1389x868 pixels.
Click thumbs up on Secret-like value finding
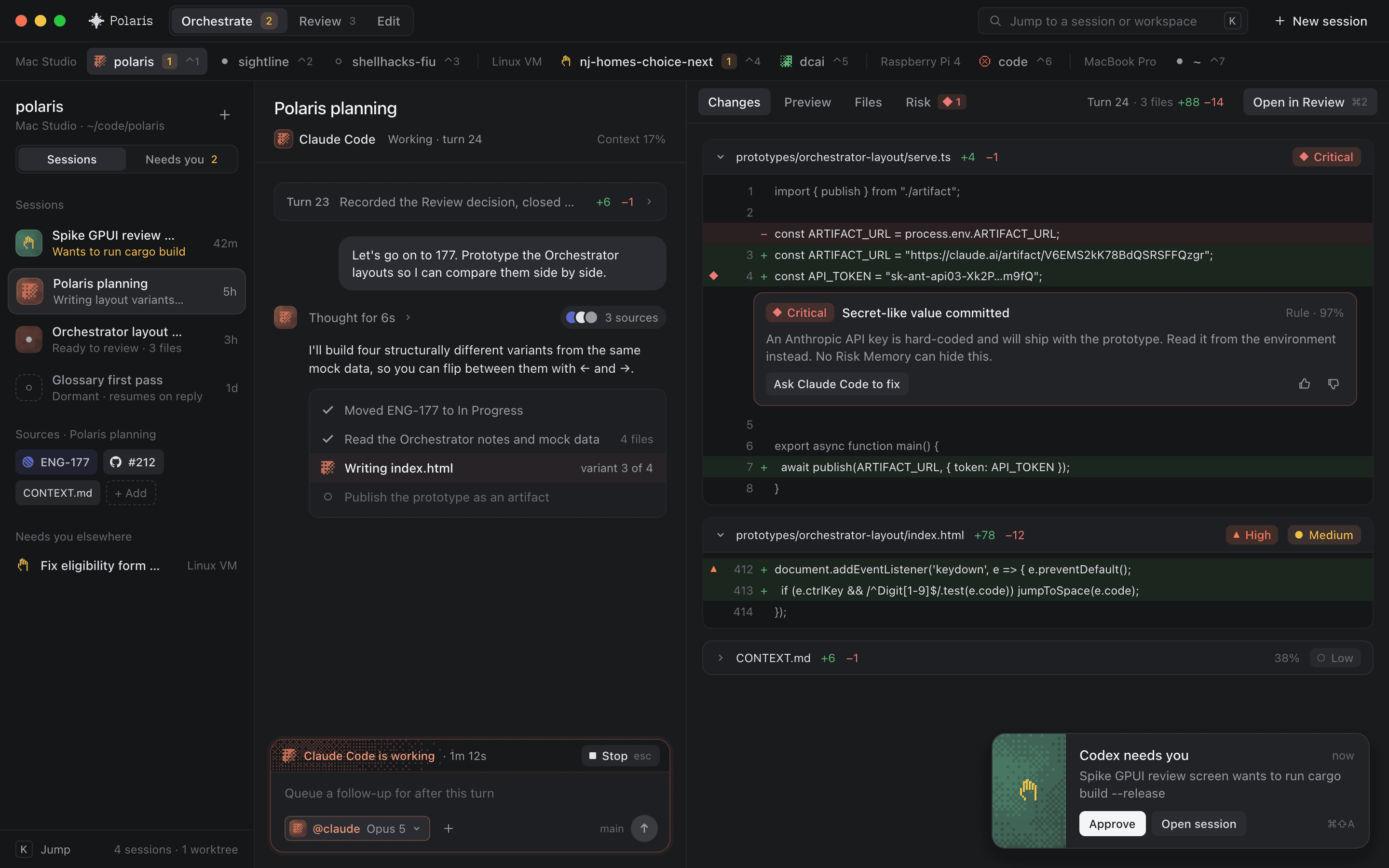tap(1305, 383)
